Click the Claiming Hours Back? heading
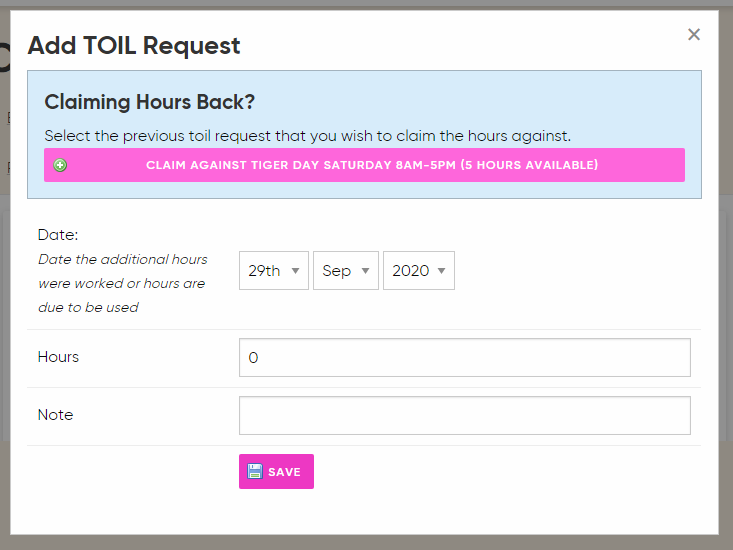The height and width of the screenshot is (550, 733). [150, 103]
